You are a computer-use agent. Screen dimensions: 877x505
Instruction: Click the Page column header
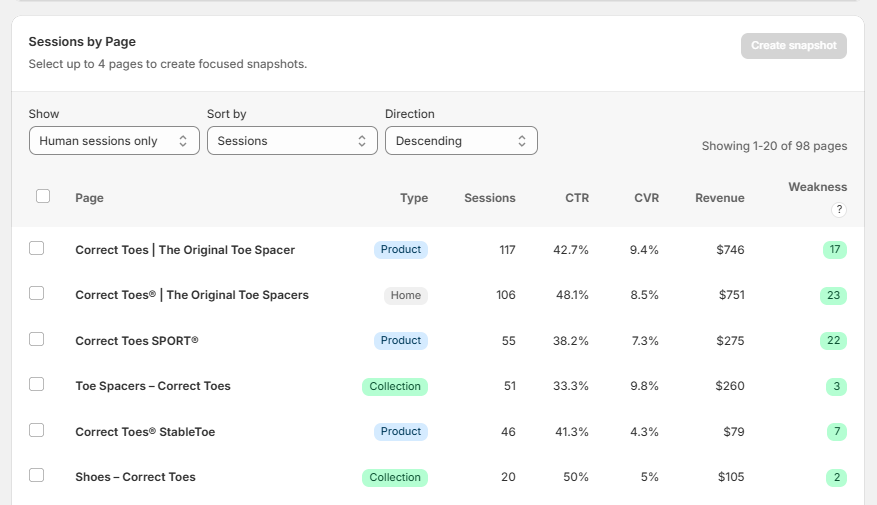(89, 198)
